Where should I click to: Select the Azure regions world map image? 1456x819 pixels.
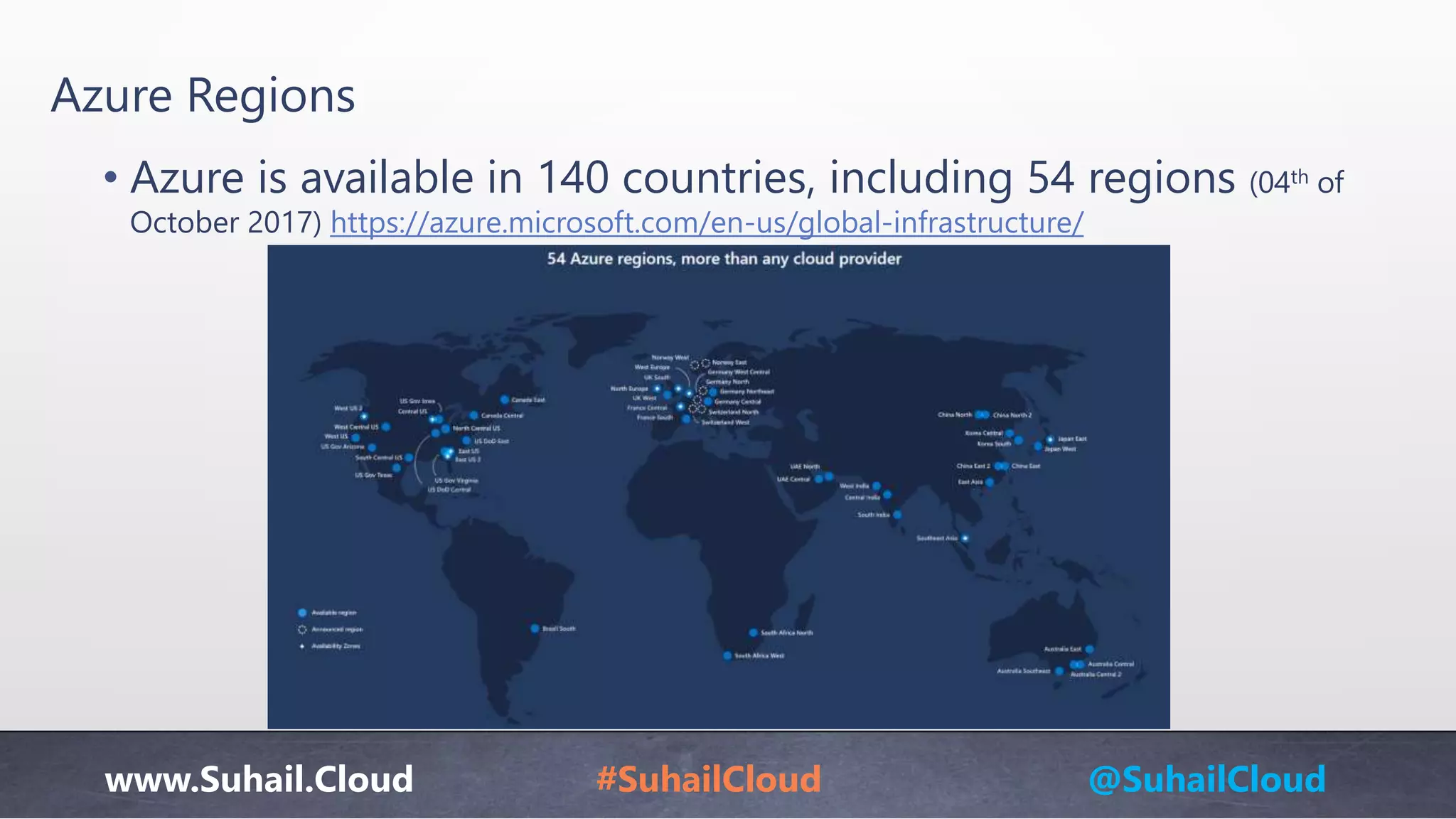[718, 486]
